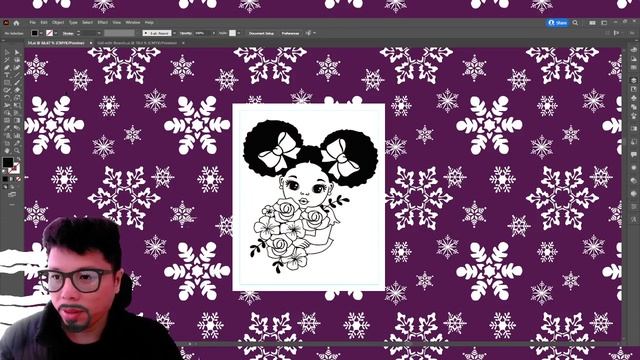Viewport: 640px width, 360px height.
Task: Open the Edit menu
Action: pyautogui.click(x=44, y=22)
